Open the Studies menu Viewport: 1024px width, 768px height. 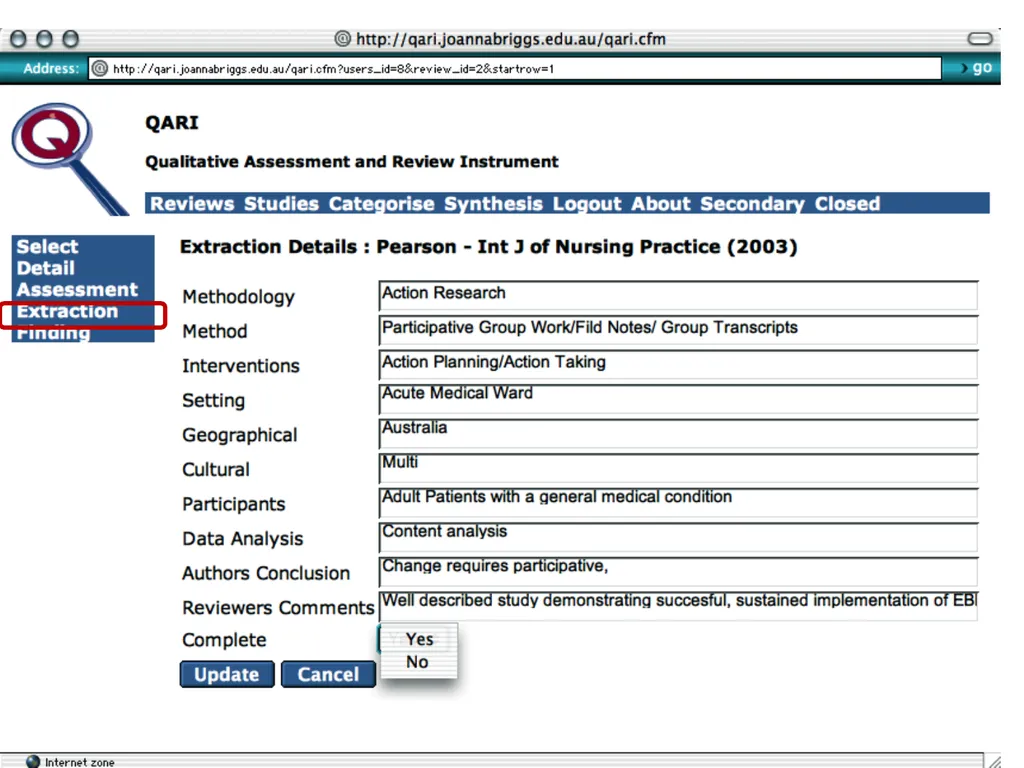pyautogui.click(x=281, y=204)
